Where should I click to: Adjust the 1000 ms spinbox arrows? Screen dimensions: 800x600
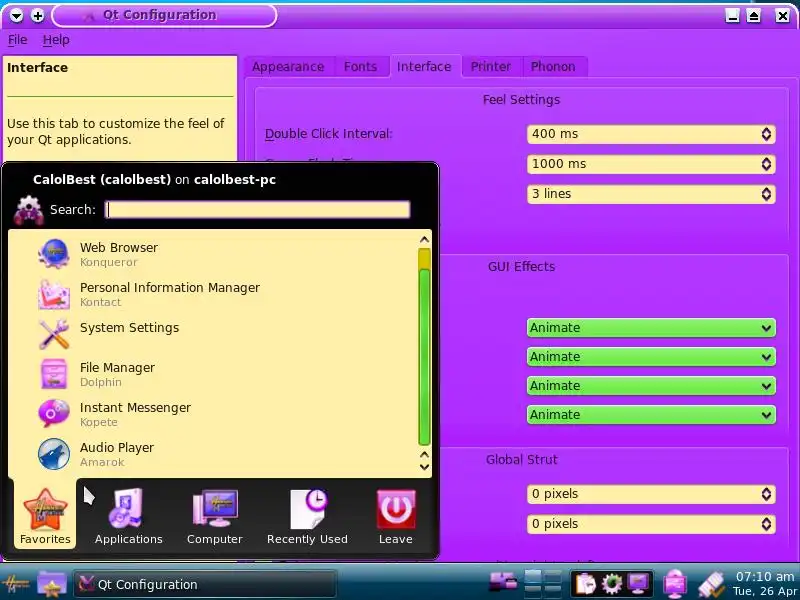(766, 164)
